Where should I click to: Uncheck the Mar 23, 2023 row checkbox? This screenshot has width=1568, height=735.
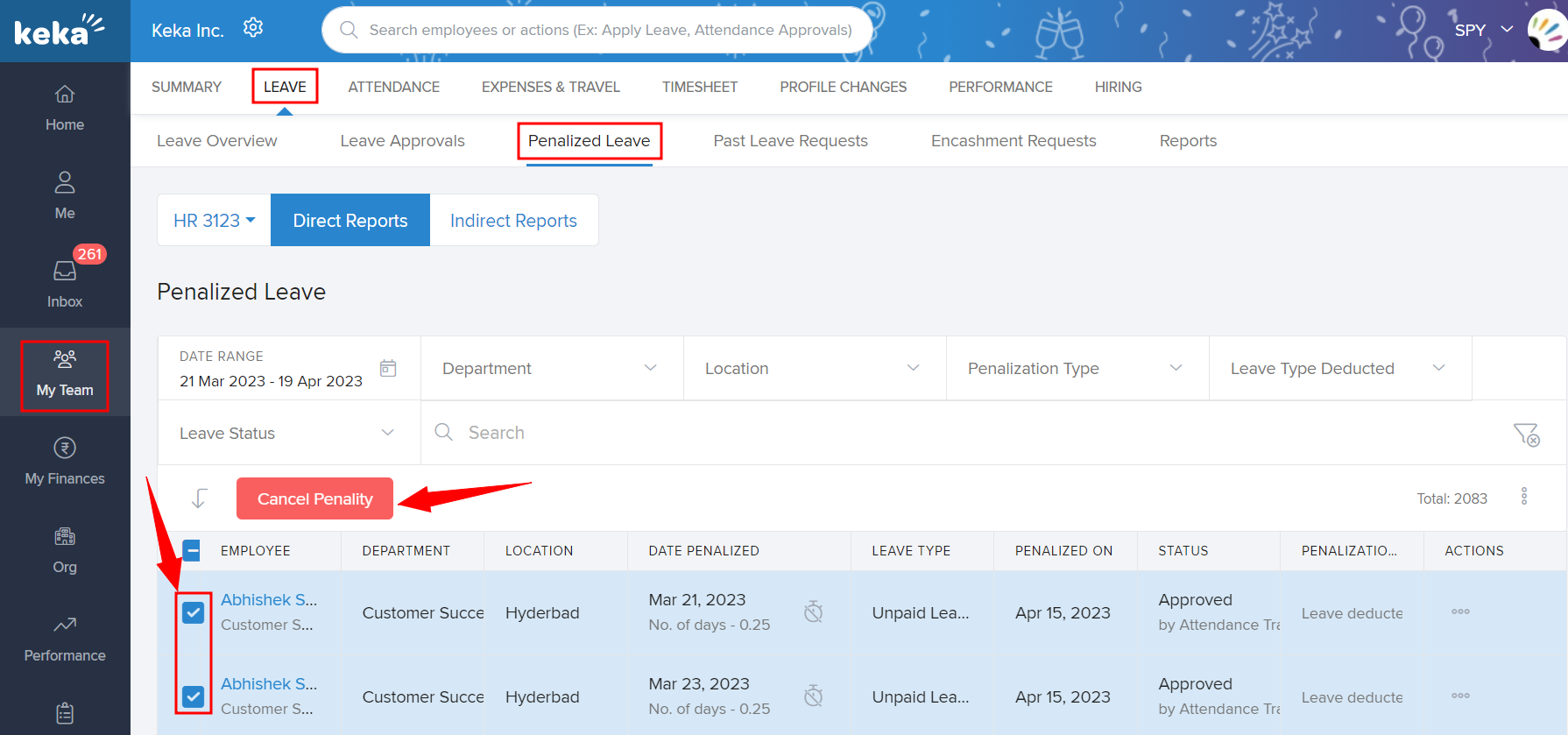coord(194,696)
